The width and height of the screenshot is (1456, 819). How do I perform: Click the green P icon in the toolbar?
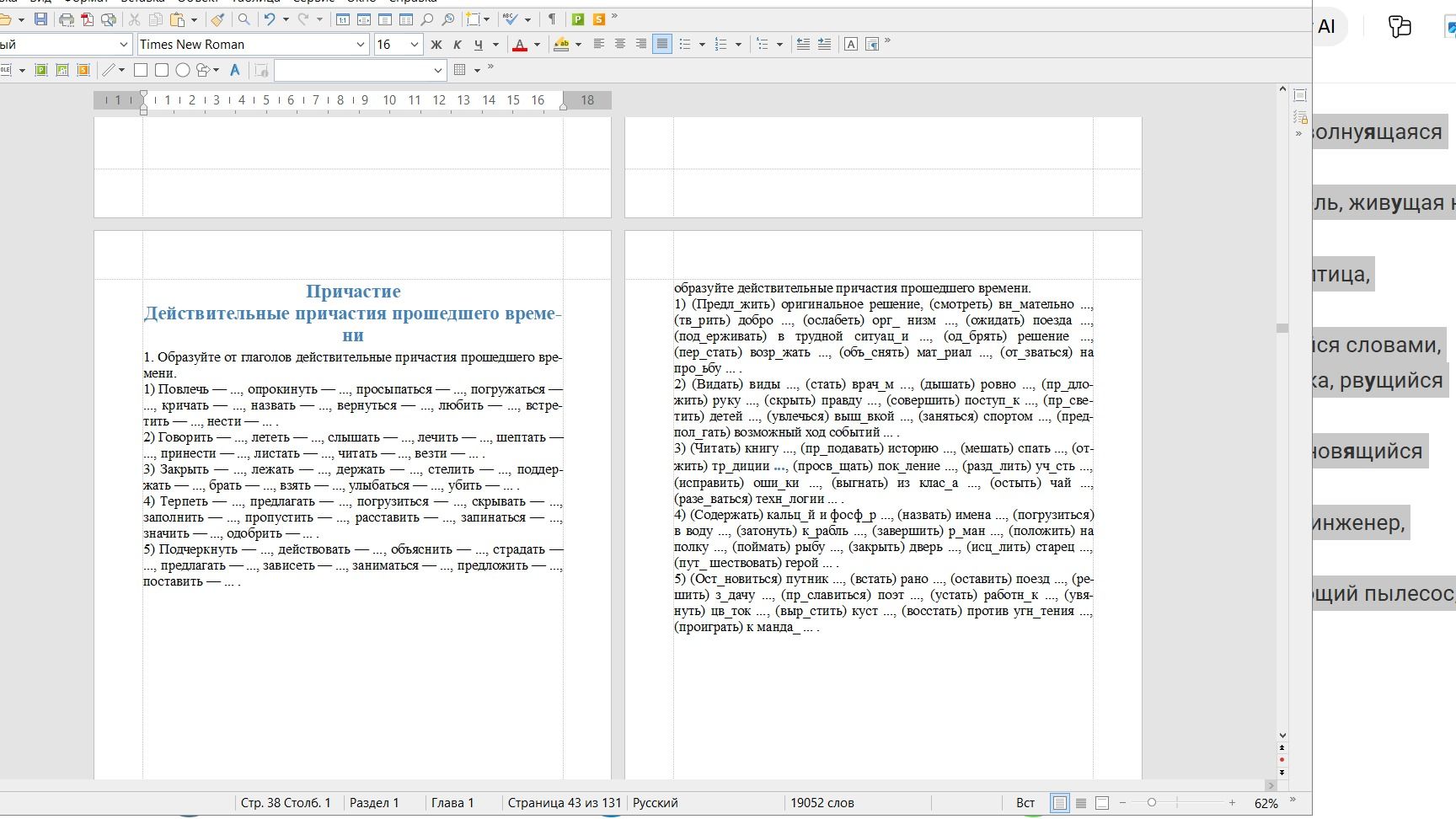[x=578, y=19]
